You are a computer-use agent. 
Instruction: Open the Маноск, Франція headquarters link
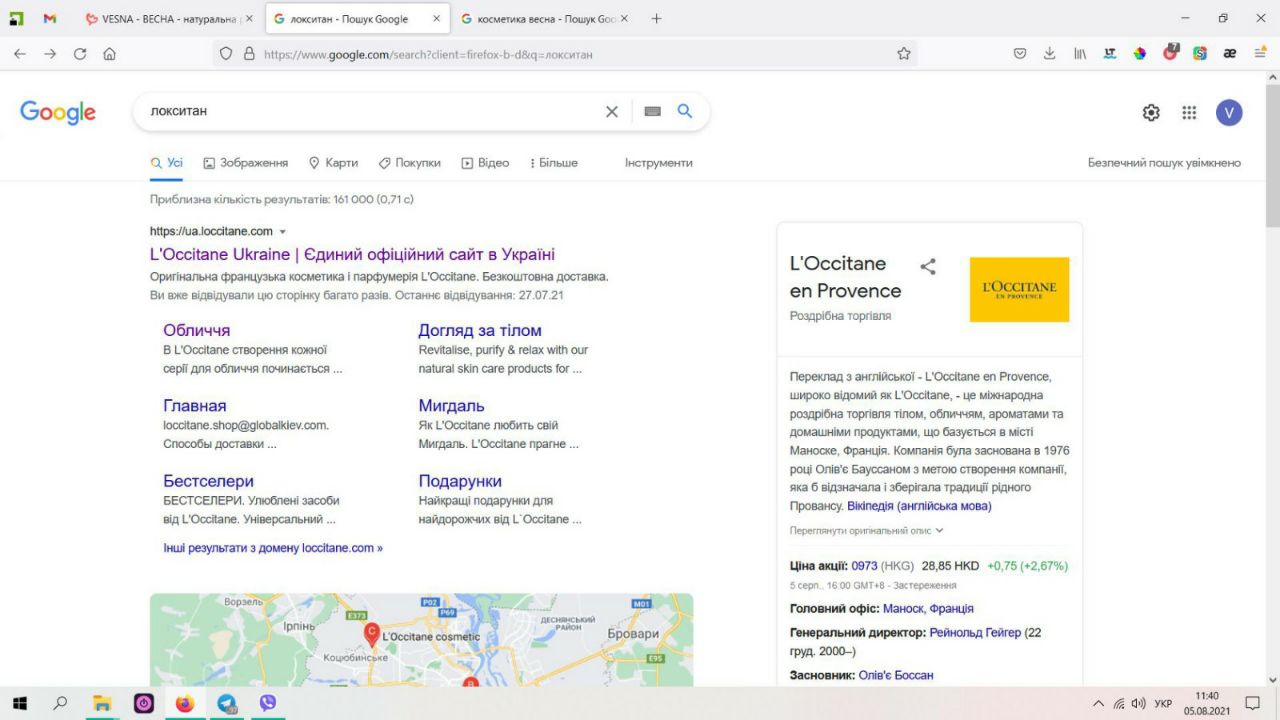[928, 608]
